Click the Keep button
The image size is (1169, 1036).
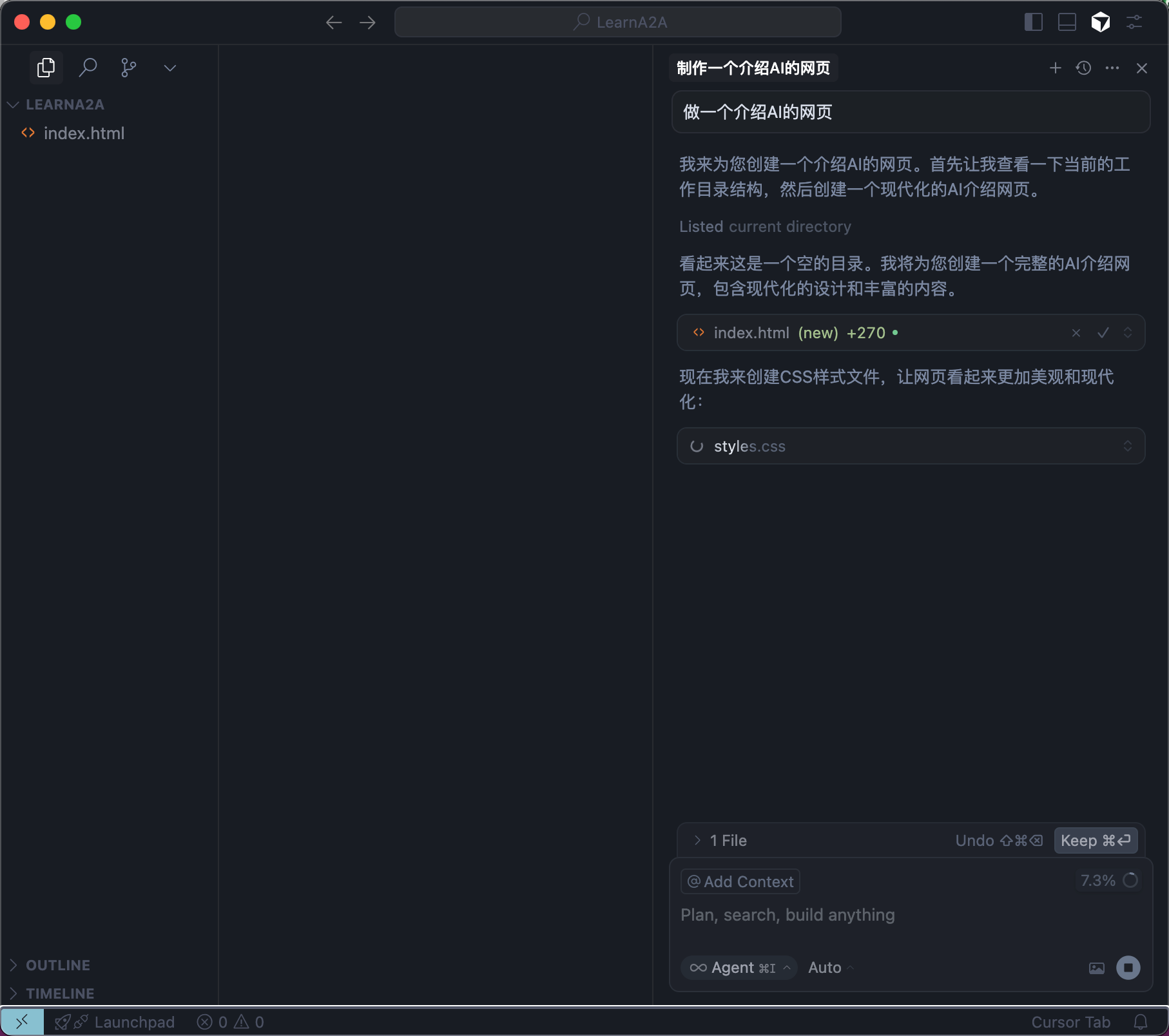coord(1095,841)
